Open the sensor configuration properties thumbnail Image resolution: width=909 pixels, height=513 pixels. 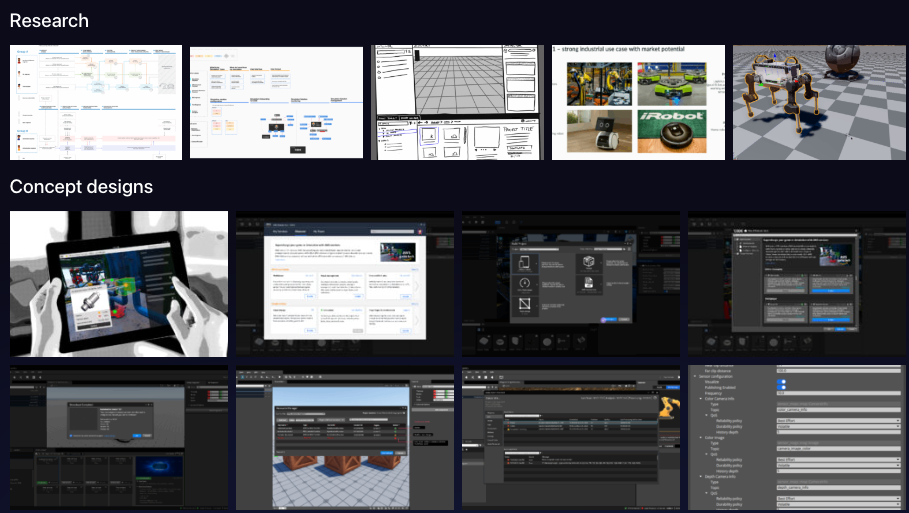[x=797, y=438]
